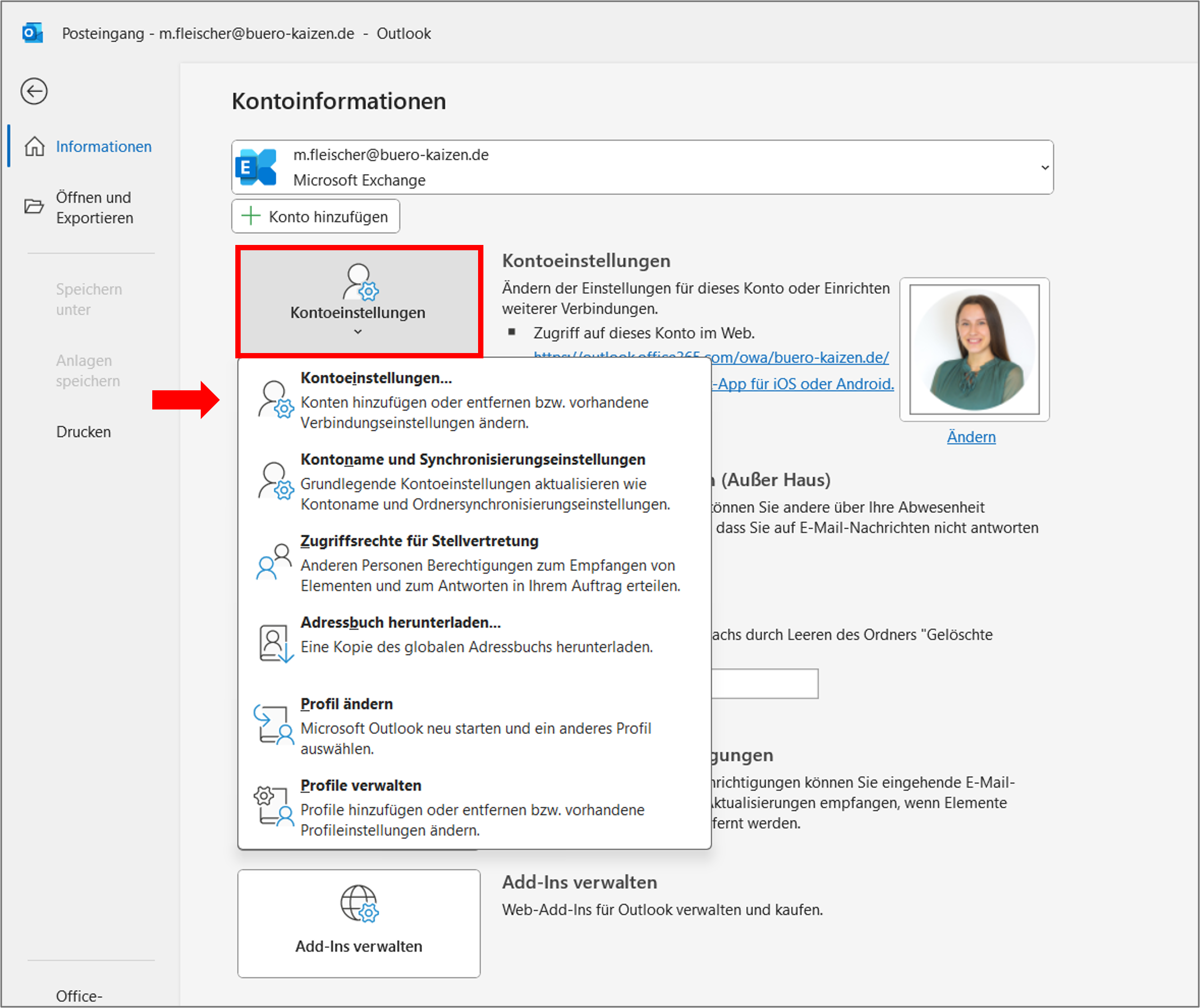Click the profile photo thumbnail
Viewport: 1200px width, 1008px height.
point(974,349)
